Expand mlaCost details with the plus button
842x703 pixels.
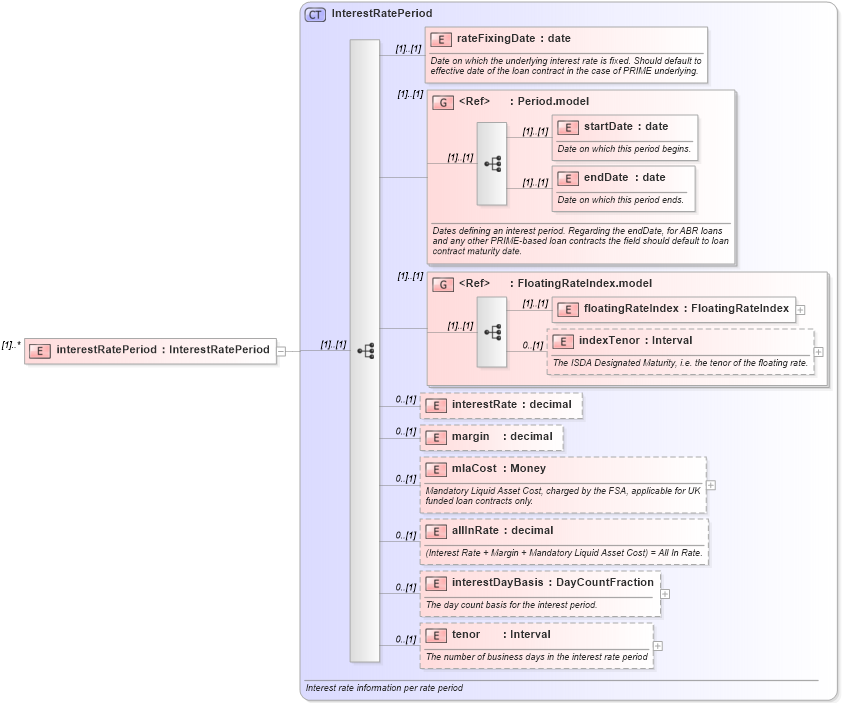pyautogui.click(x=710, y=484)
